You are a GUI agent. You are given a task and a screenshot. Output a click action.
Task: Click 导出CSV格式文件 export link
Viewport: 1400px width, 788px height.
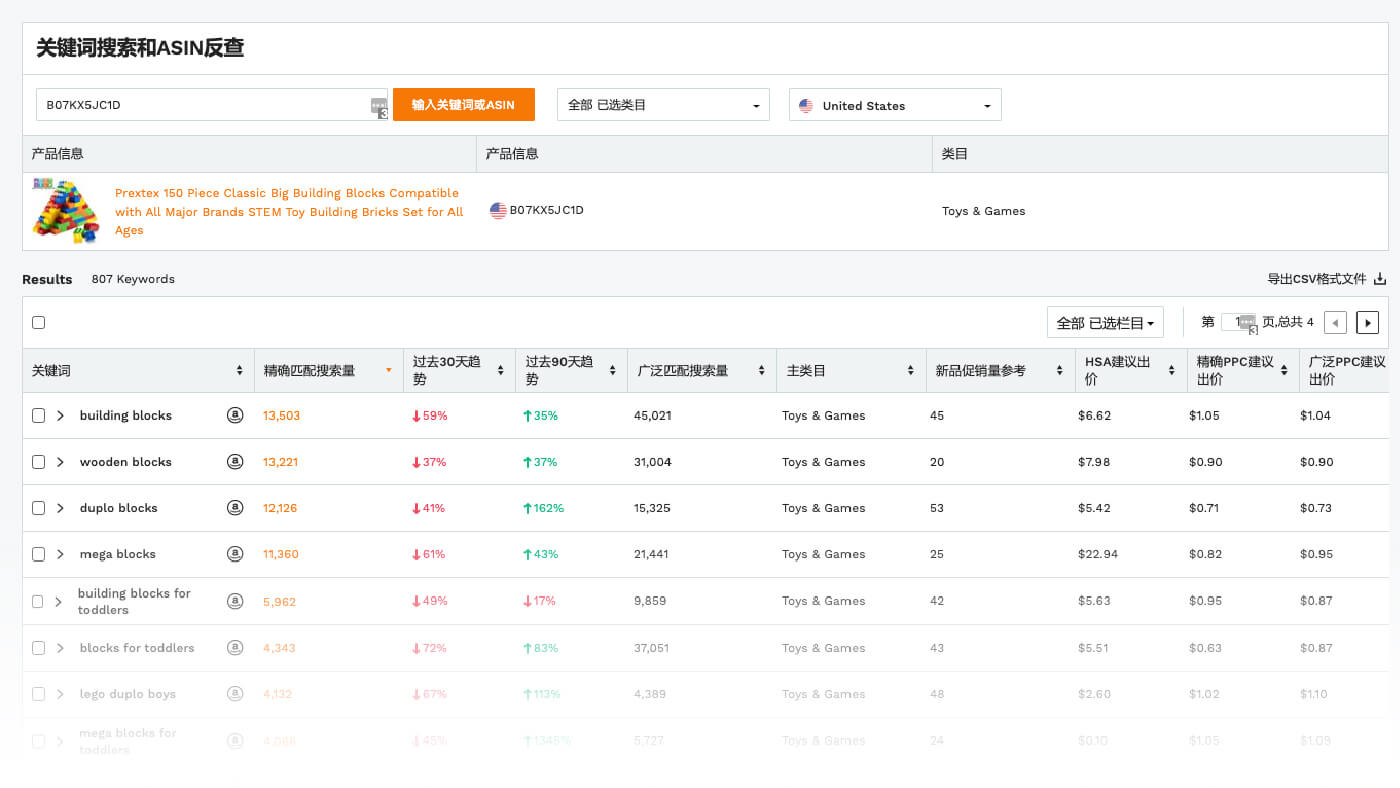pyautogui.click(x=1316, y=279)
